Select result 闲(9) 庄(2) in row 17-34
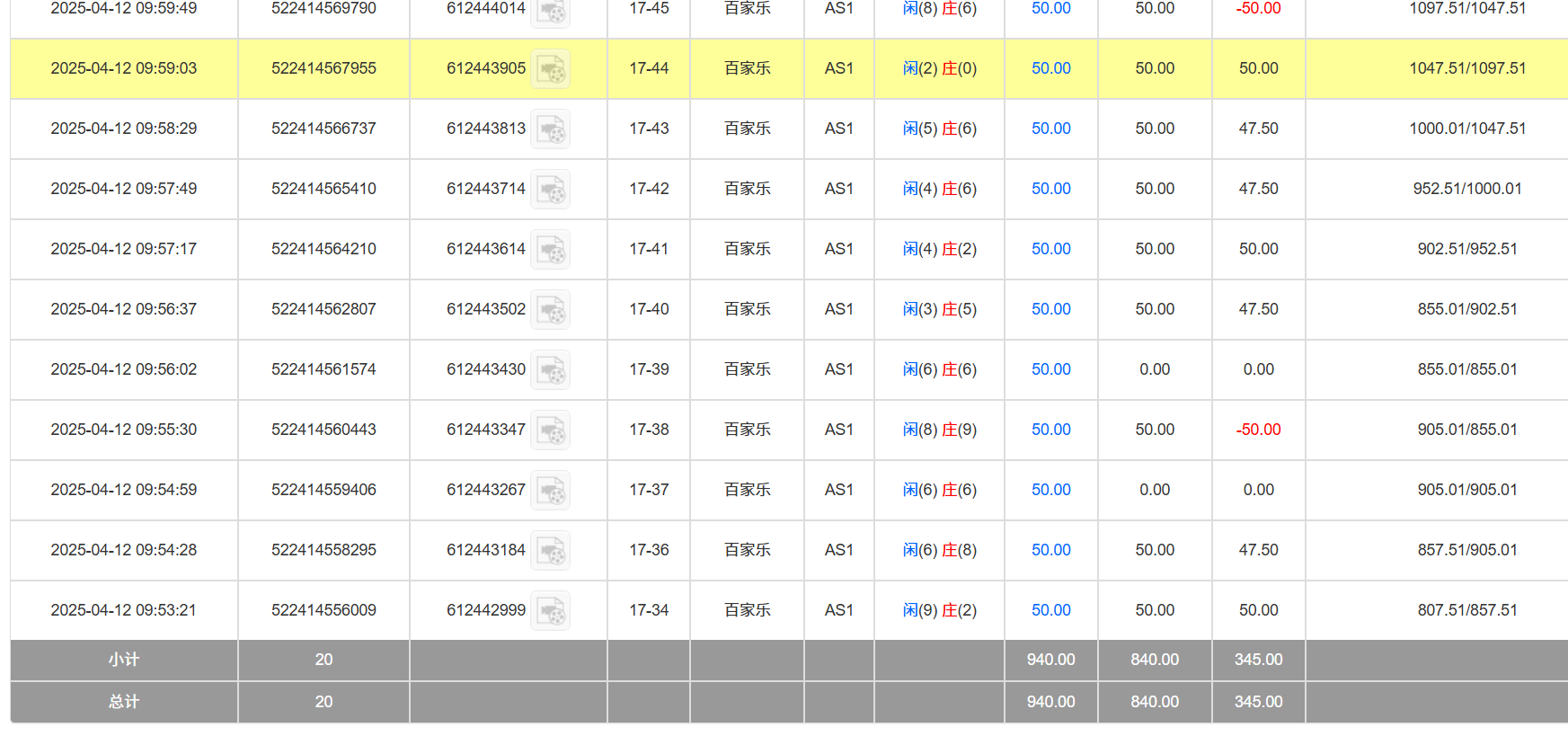1568x745 pixels. pyautogui.click(x=939, y=610)
